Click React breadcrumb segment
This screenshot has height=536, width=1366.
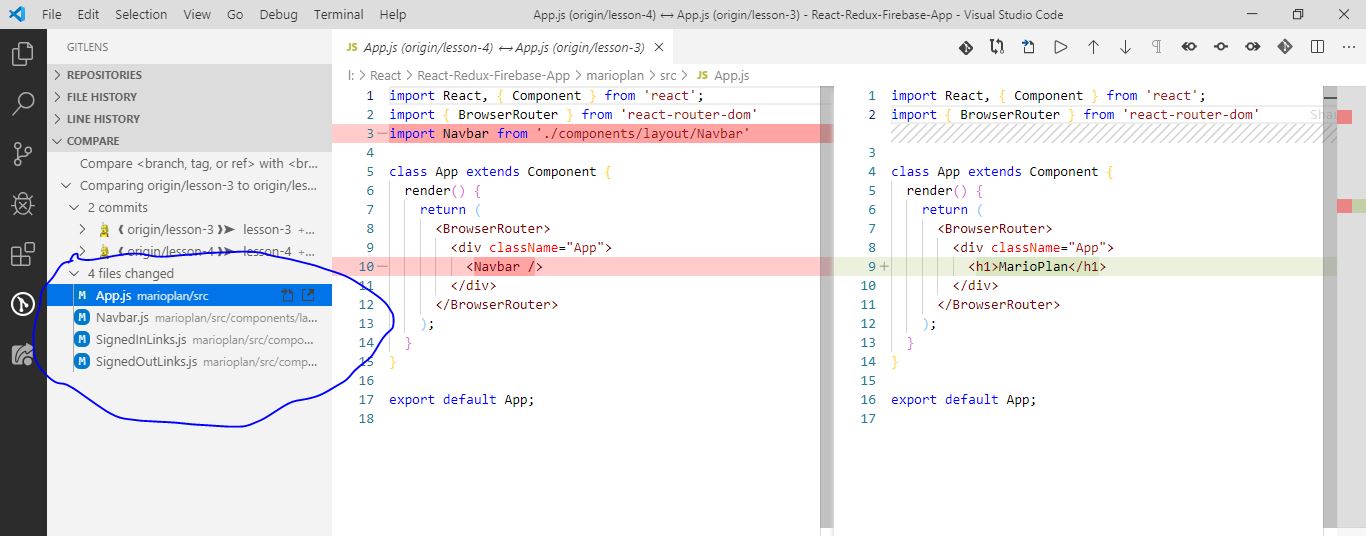coord(385,75)
